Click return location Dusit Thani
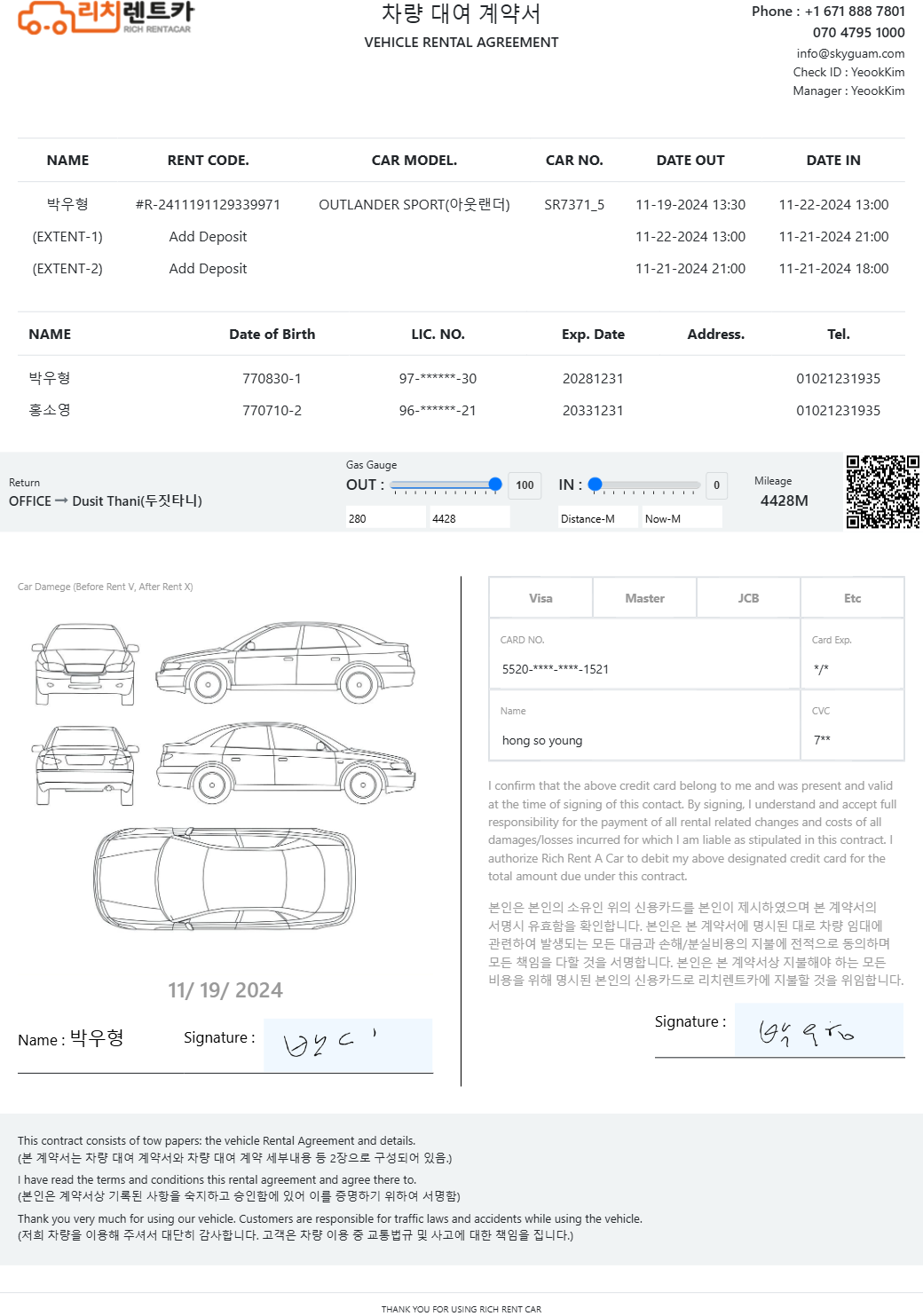Screen dimensions: 923x1316 (x=137, y=500)
